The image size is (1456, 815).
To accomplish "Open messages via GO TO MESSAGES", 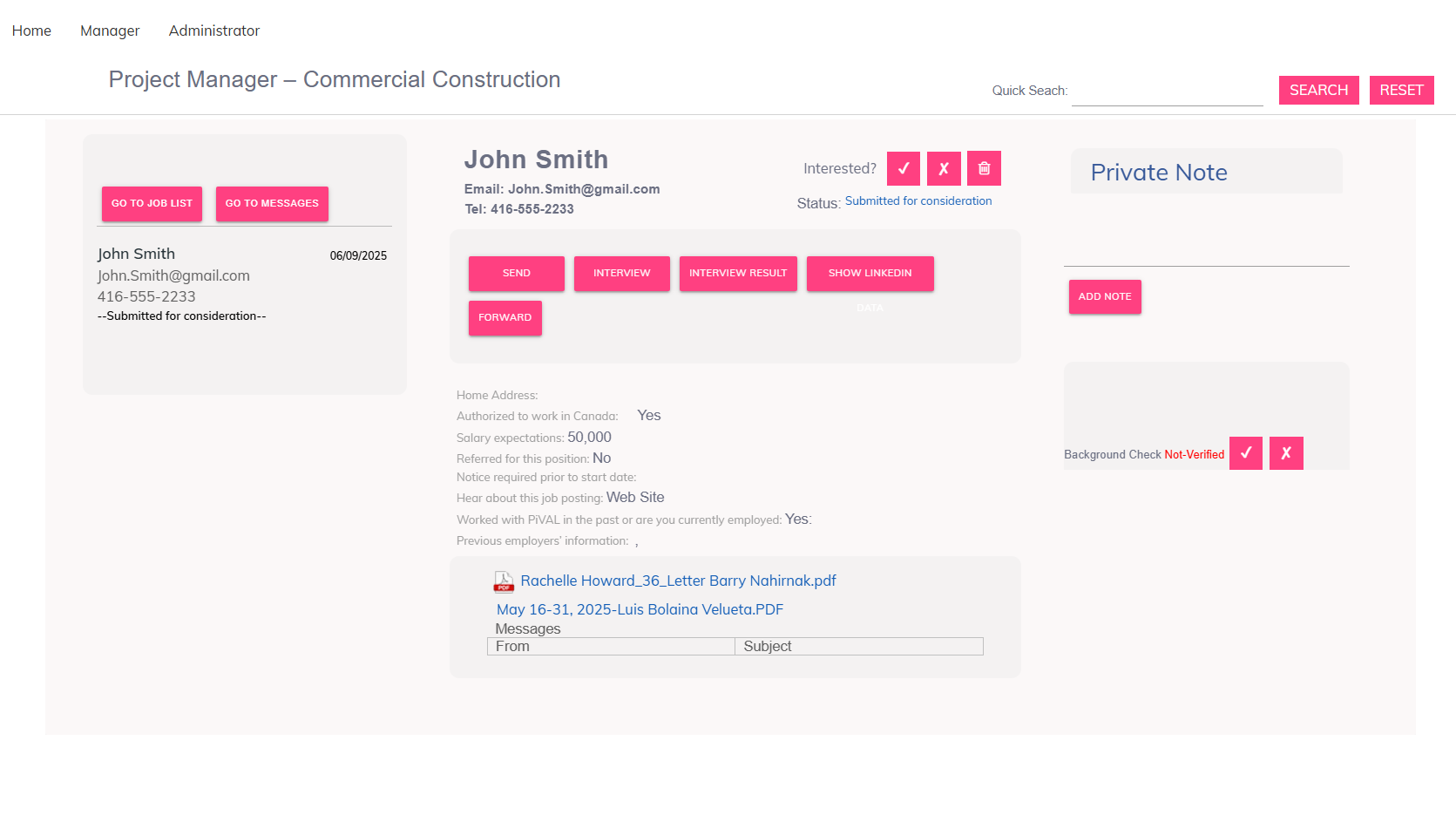I will pyautogui.click(x=272, y=203).
